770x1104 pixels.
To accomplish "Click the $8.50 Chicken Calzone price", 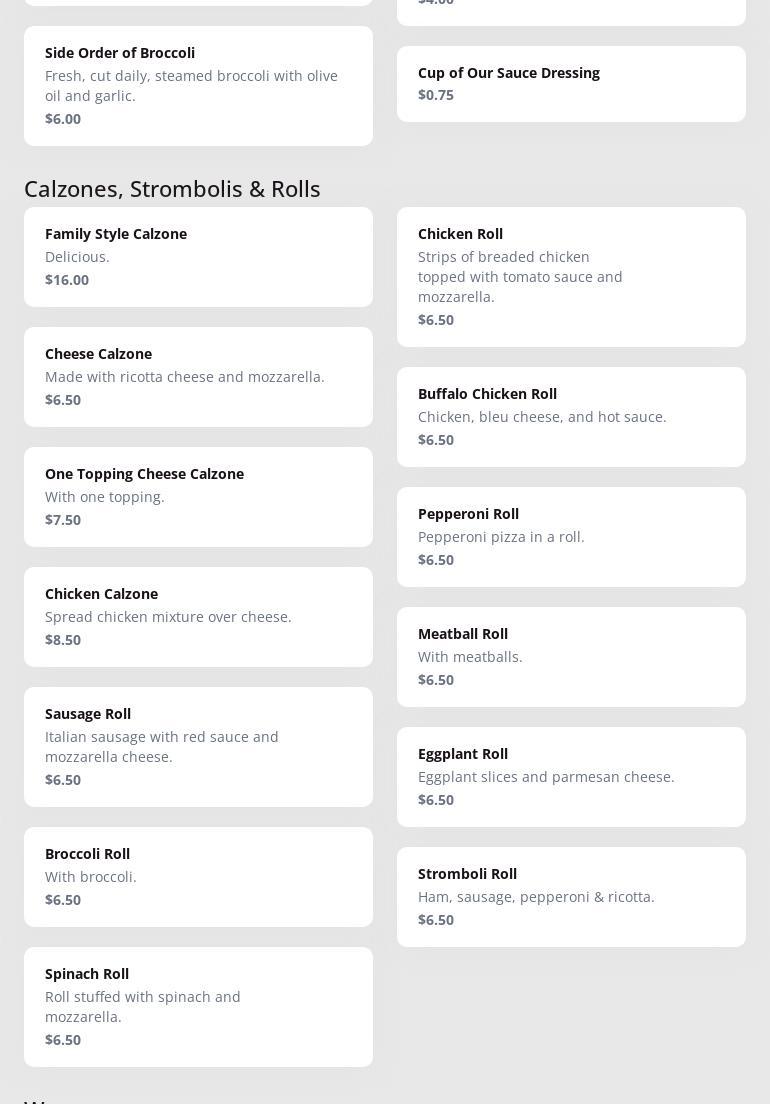I will 63,640.
